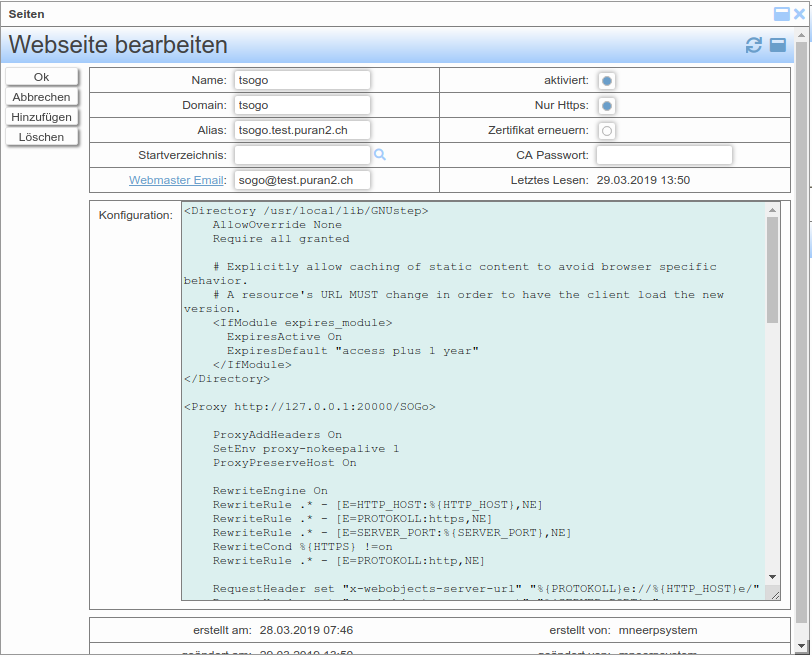Click the window icon beside refresh
The image size is (812, 657).
(777, 45)
